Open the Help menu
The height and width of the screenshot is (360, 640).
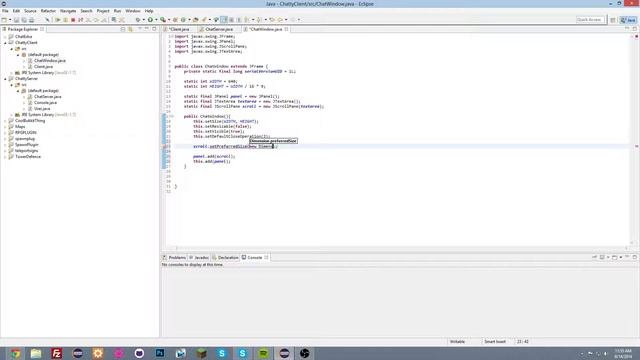[149, 11]
